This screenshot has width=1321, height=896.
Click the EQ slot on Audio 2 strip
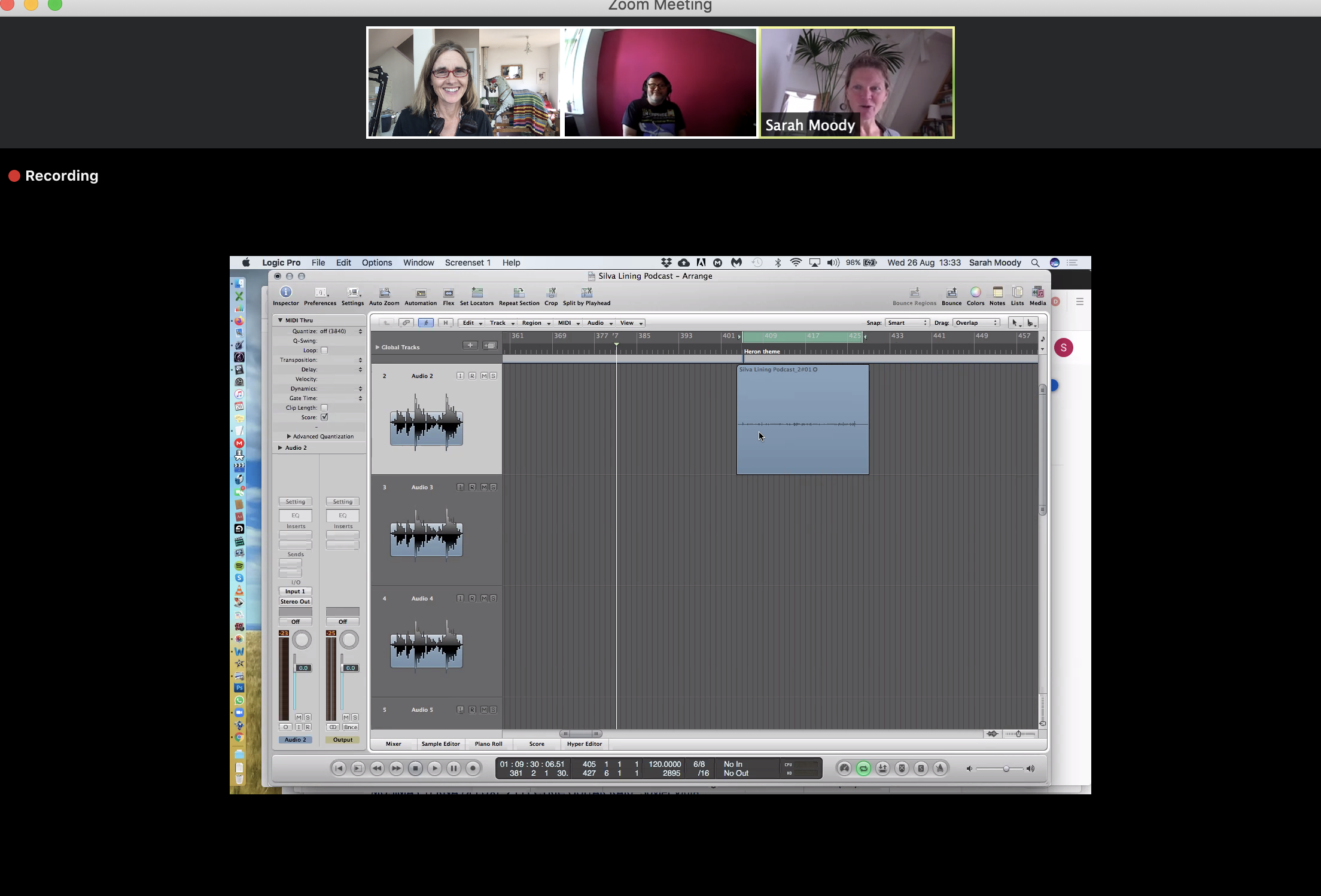[296, 516]
